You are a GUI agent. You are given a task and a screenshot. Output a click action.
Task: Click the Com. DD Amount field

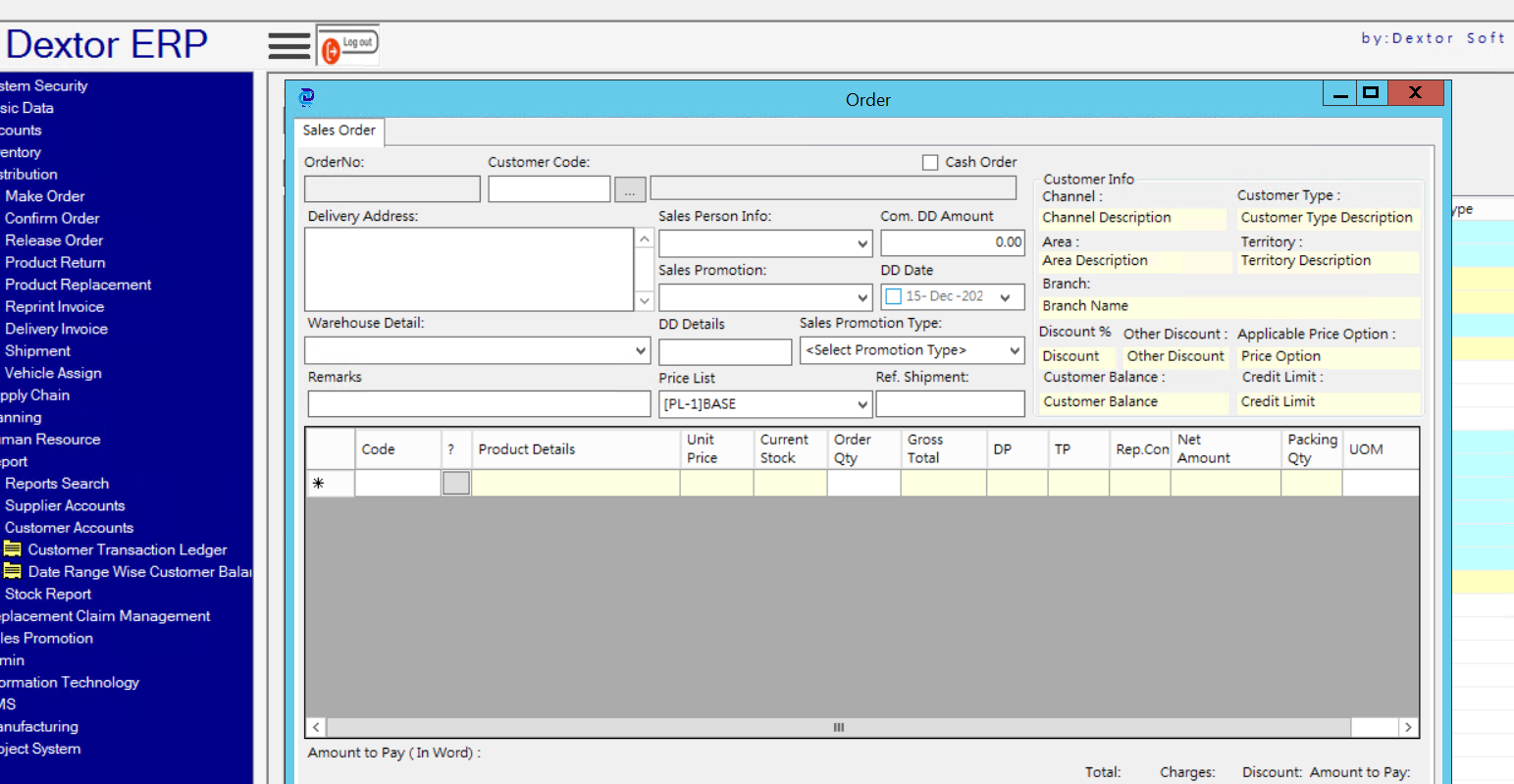953,242
